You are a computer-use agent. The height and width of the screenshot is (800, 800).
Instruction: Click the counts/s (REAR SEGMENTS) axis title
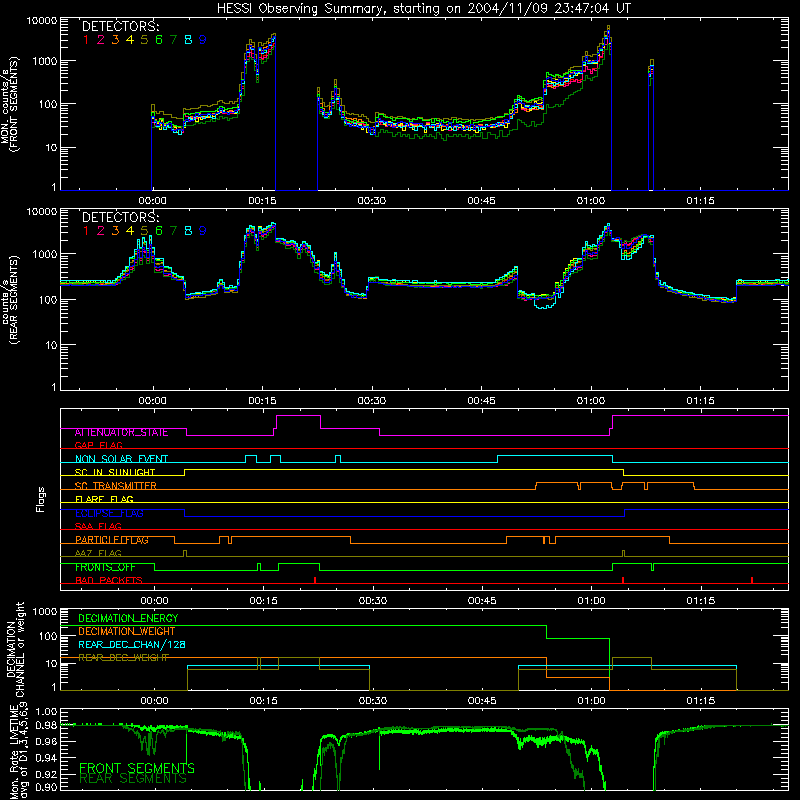[x=10, y=300]
